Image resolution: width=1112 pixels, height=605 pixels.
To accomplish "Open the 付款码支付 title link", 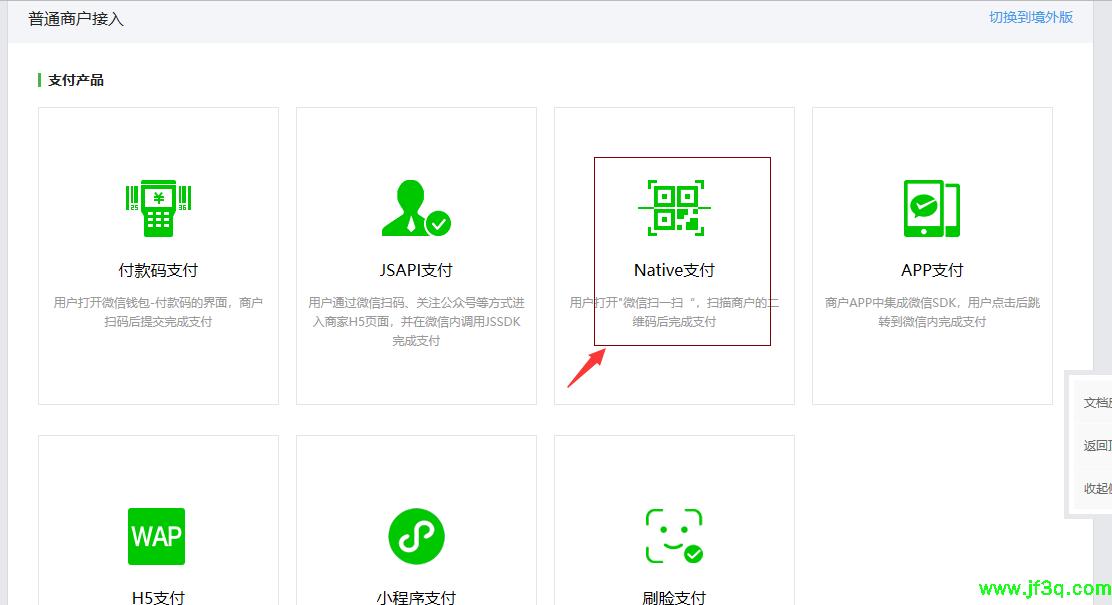I will pyautogui.click(x=158, y=270).
